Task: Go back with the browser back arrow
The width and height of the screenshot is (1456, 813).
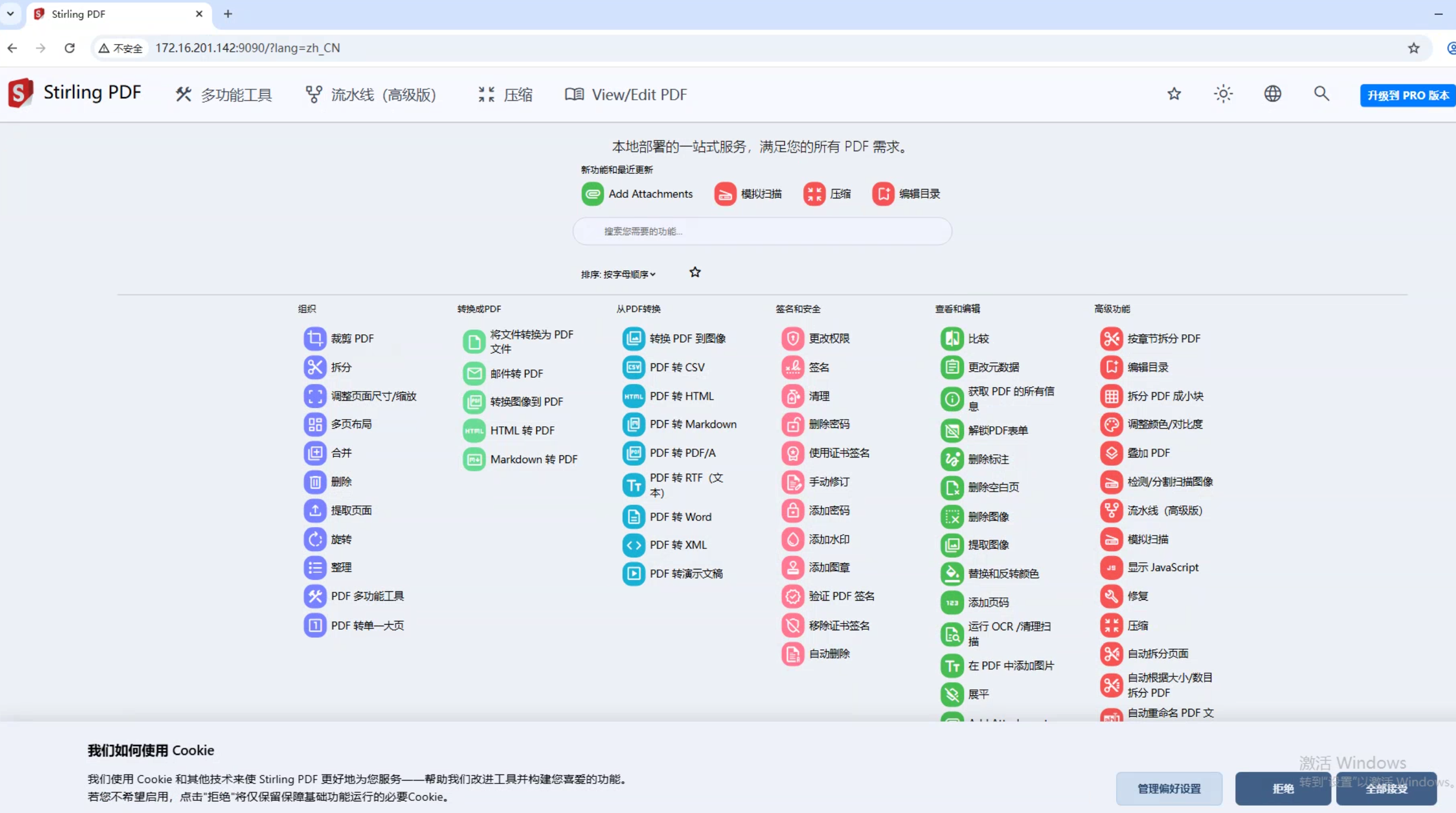Action: tap(12, 48)
